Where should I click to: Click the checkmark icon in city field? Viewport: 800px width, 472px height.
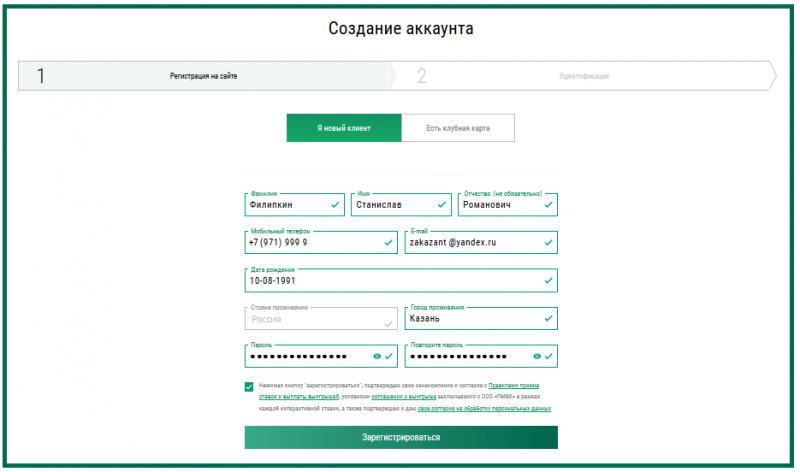coord(548,318)
